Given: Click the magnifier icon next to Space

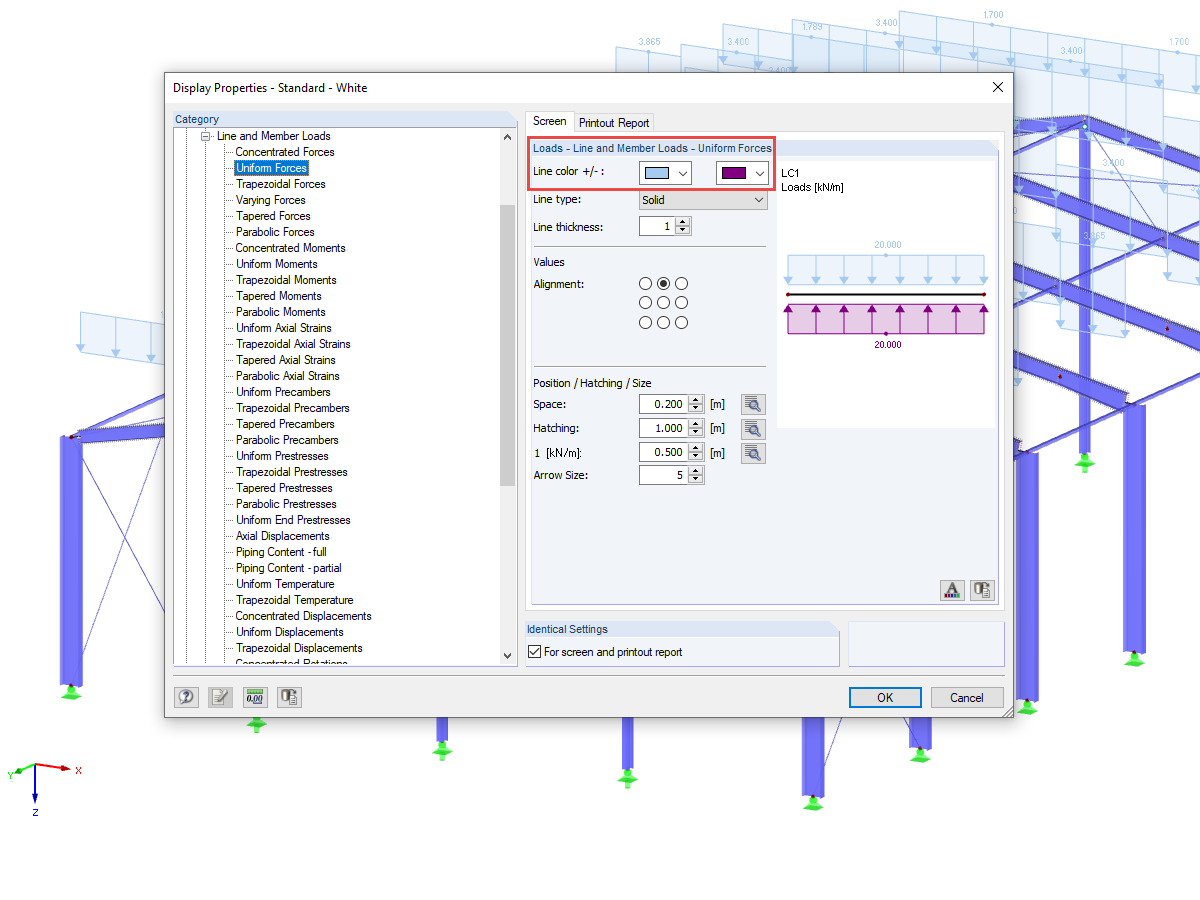Looking at the screenshot, I should [x=753, y=404].
